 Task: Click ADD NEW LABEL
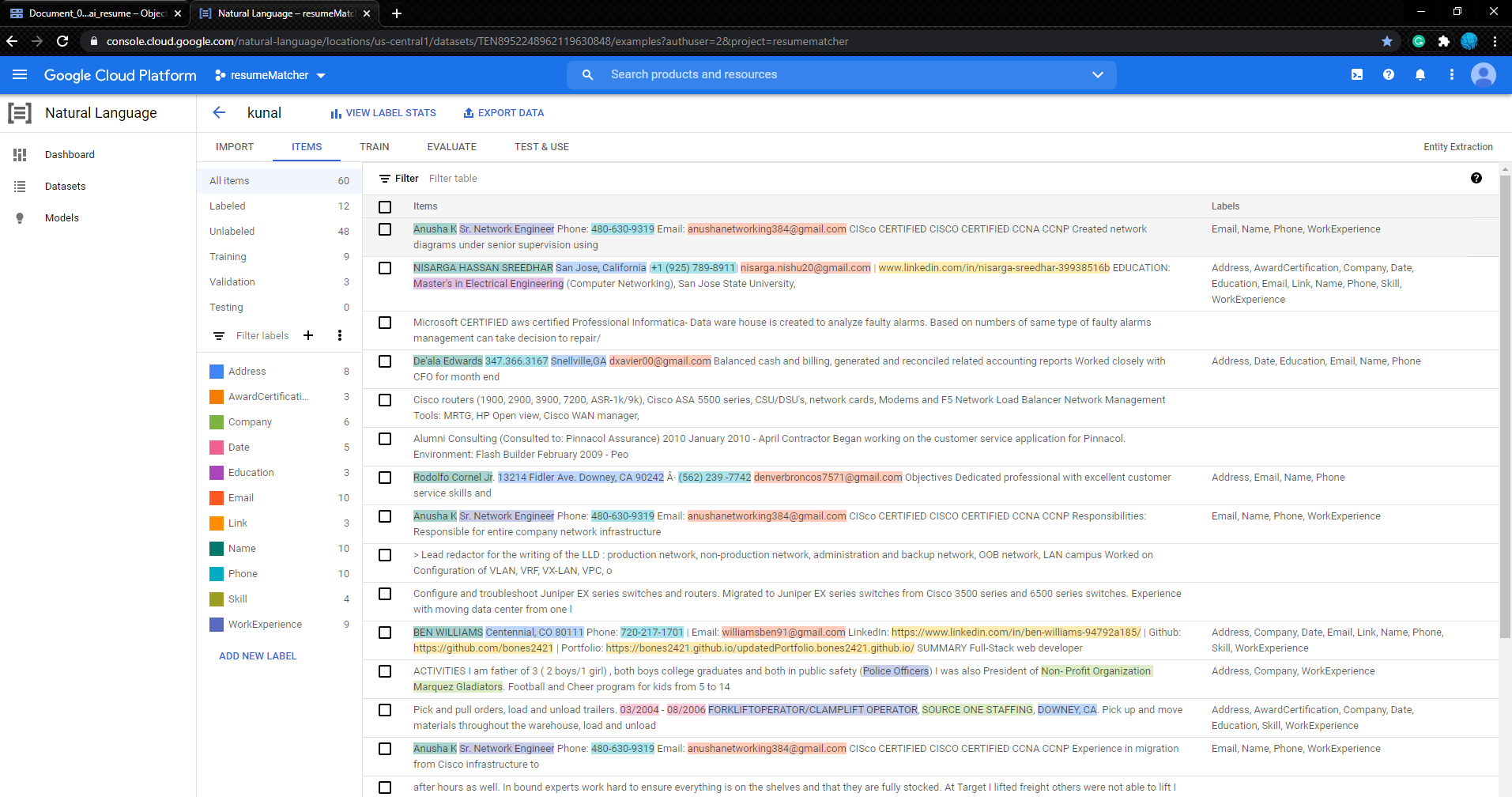[x=258, y=656]
